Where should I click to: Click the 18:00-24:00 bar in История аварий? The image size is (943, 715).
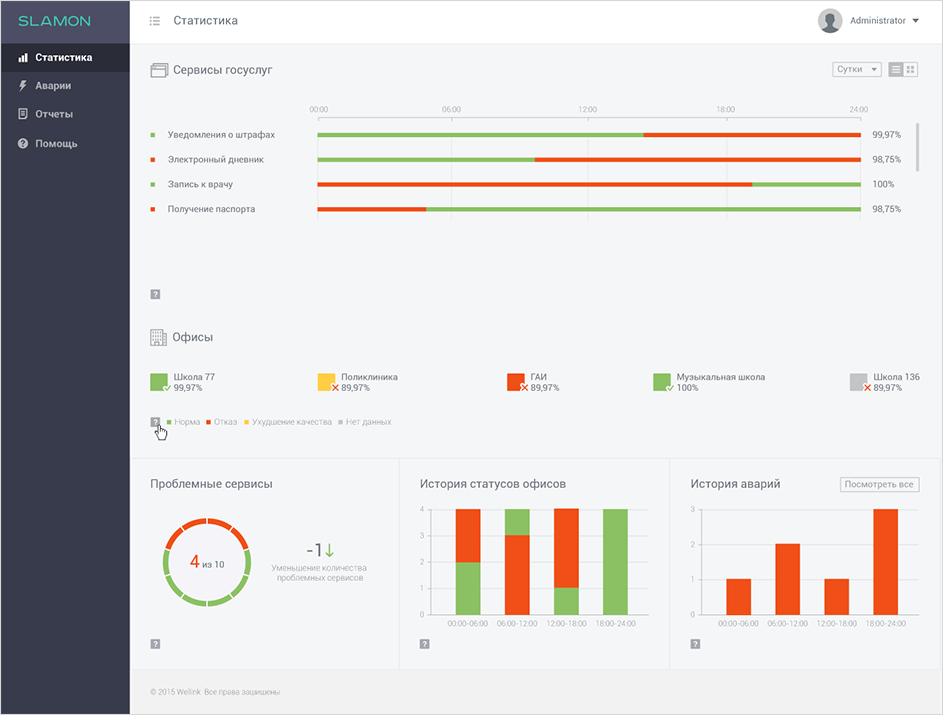click(x=885, y=562)
